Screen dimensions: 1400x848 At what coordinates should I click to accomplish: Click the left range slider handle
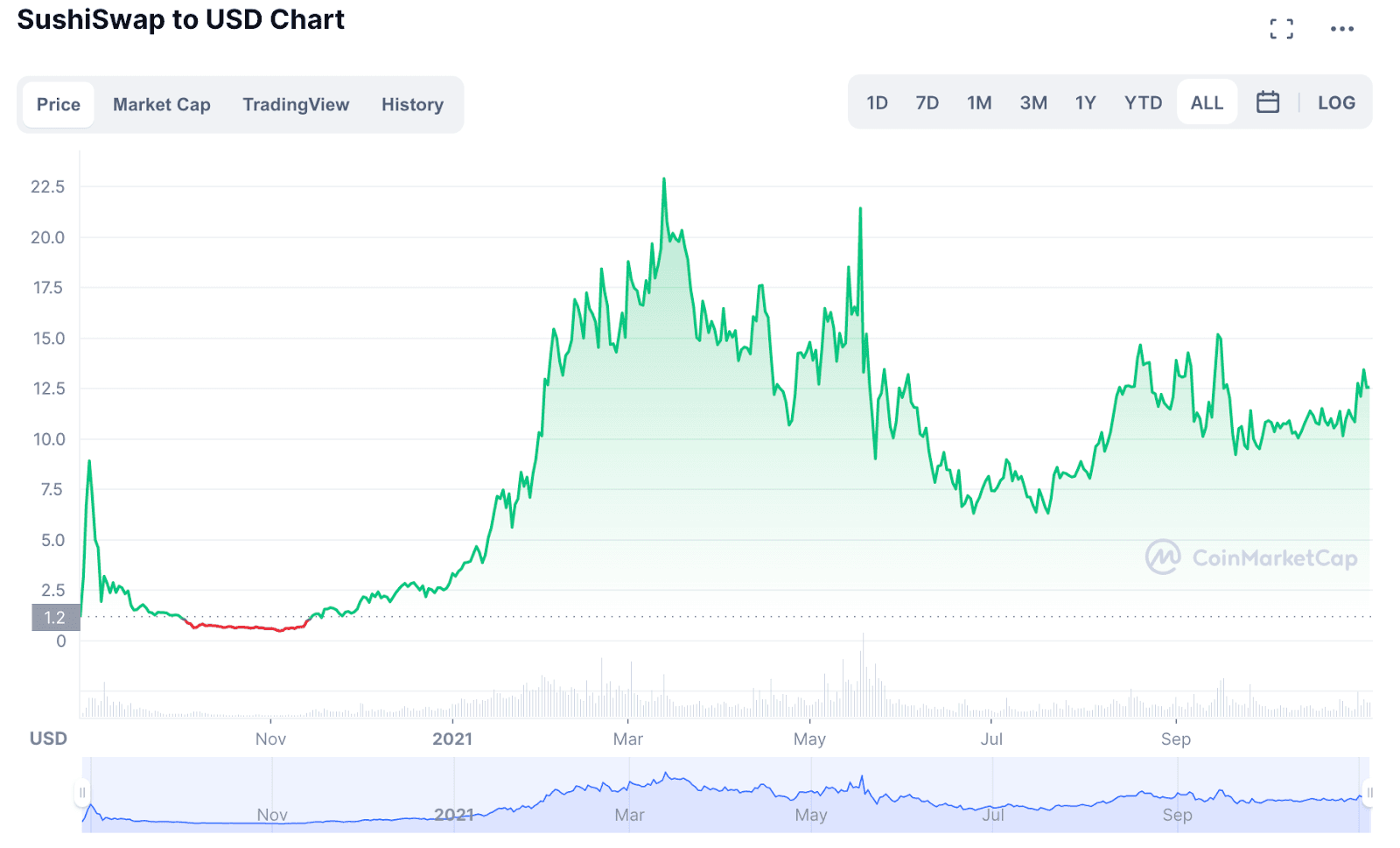(x=82, y=793)
